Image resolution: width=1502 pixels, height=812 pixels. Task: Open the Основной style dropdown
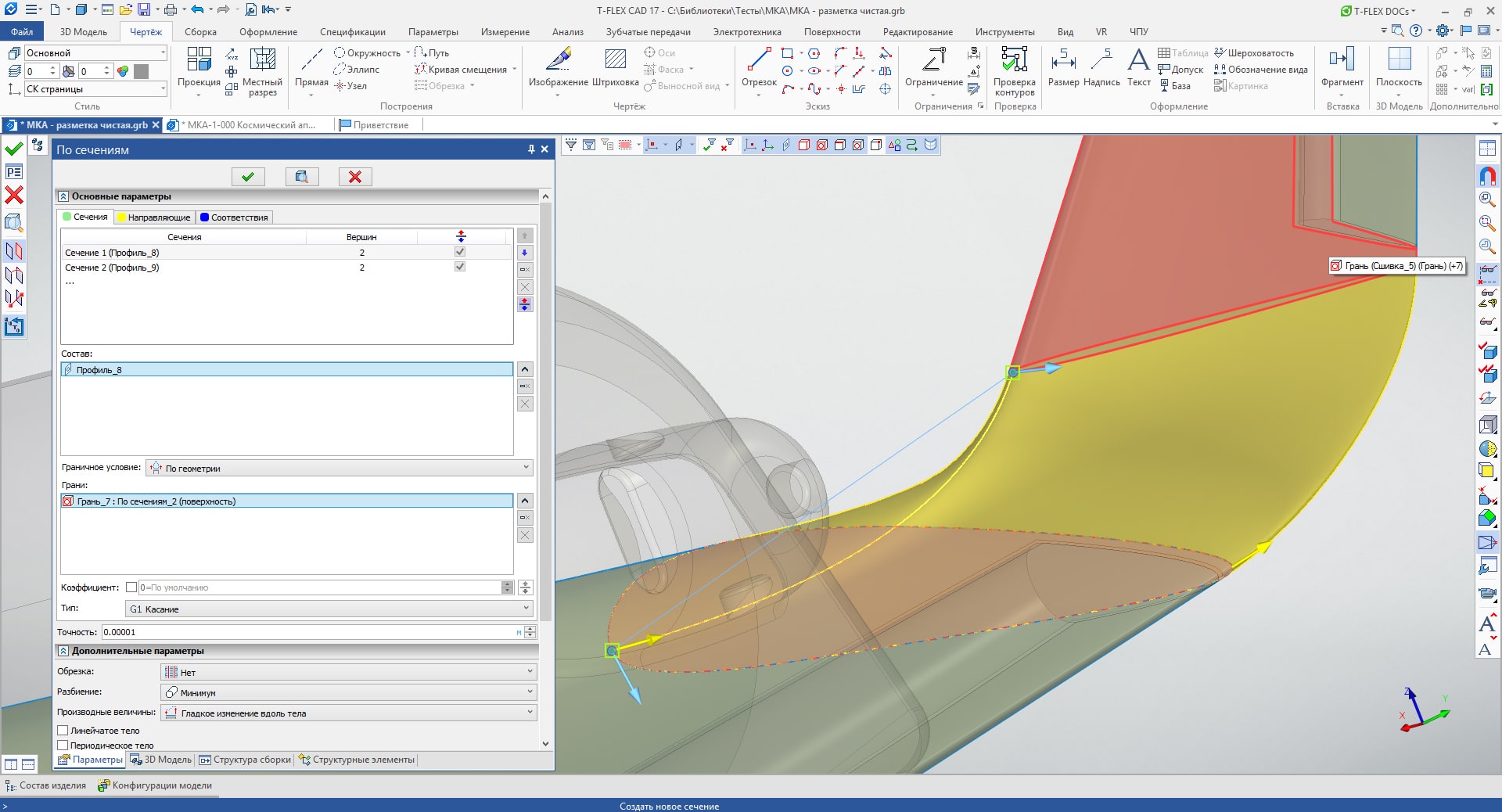pyautogui.click(x=95, y=52)
